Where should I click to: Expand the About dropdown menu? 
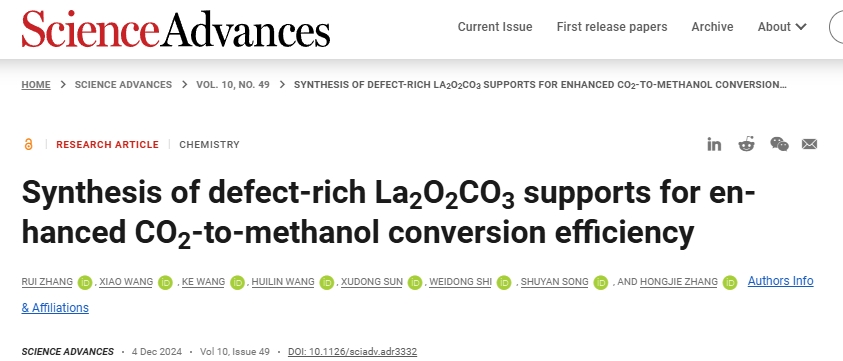pos(782,27)
